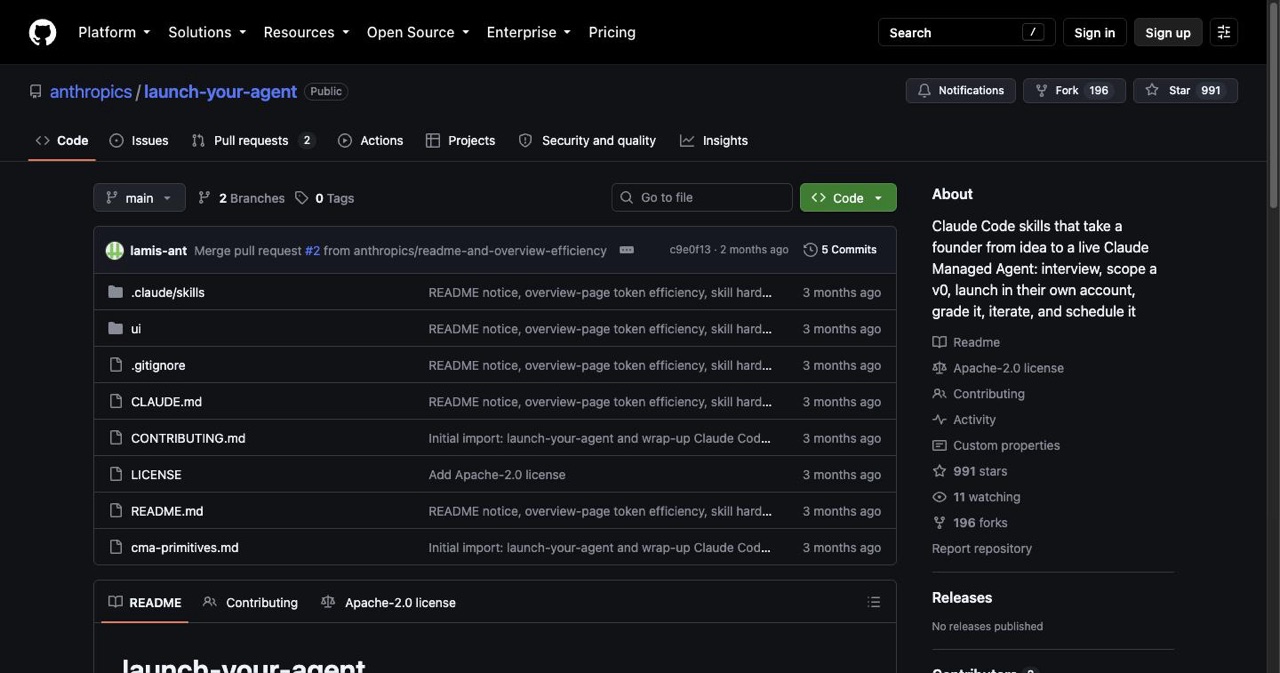Open 'Add Apache-2.0 license' commit message
This screenshot has height=673, width=1280.
pos(497,474)
